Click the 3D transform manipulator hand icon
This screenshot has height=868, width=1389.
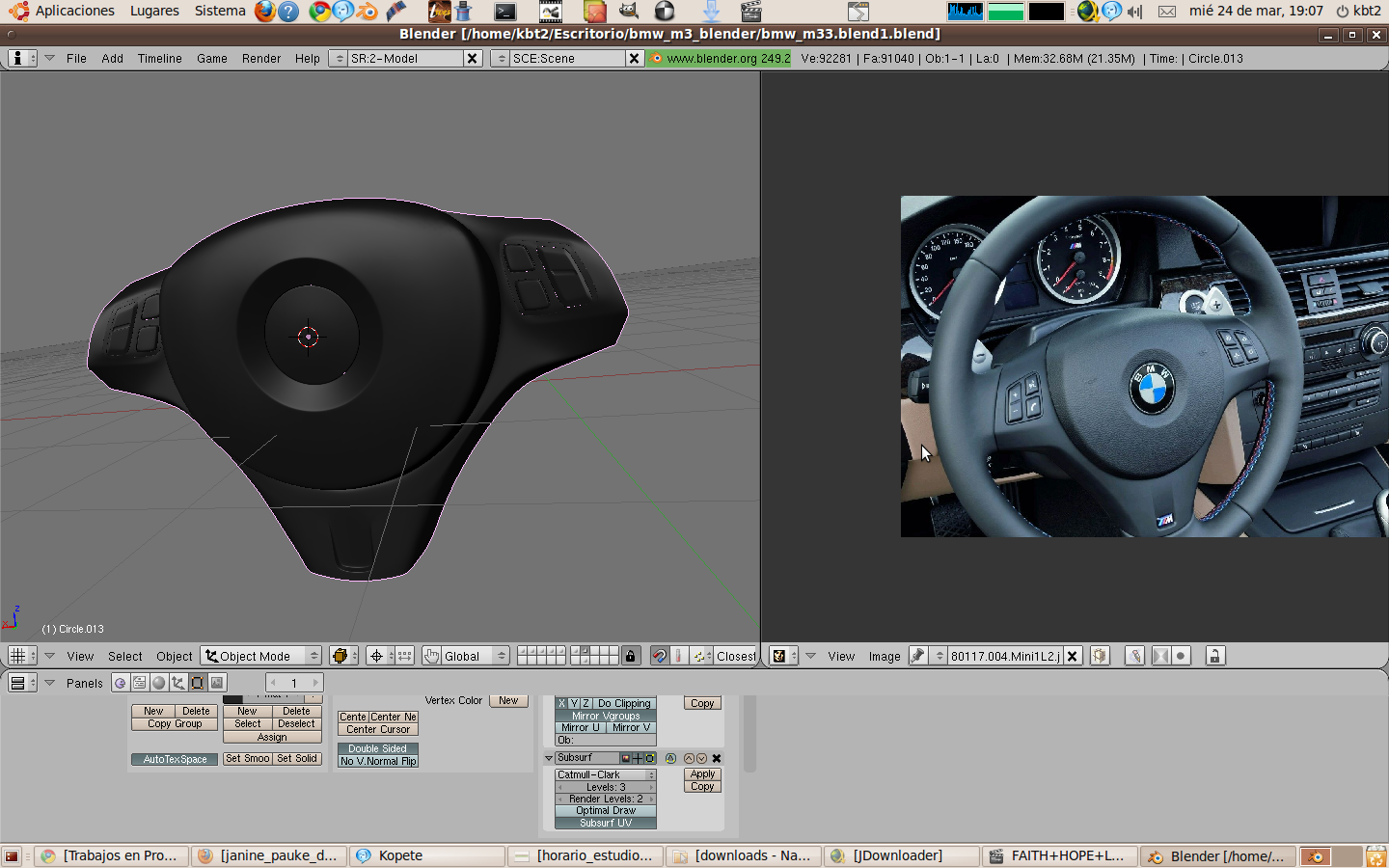[x=431, y=656]
